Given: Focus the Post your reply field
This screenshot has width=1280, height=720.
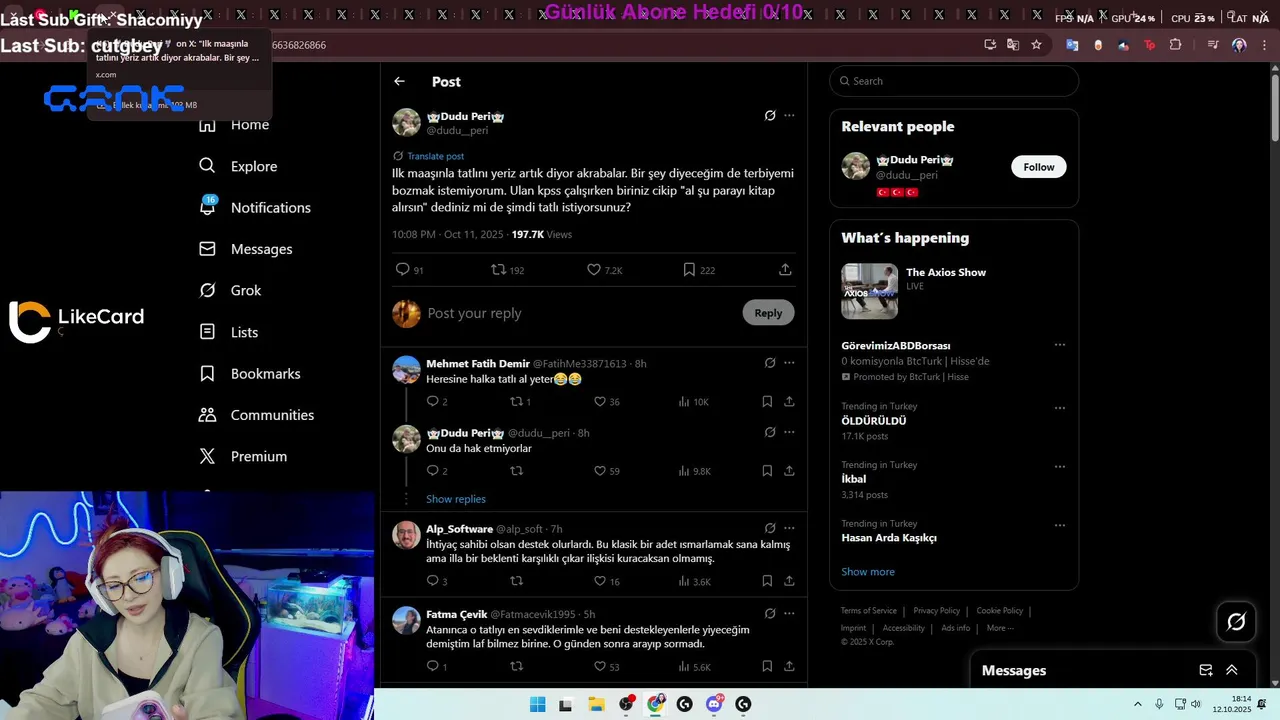Looking at the screenshot, I should pos(580,313).
